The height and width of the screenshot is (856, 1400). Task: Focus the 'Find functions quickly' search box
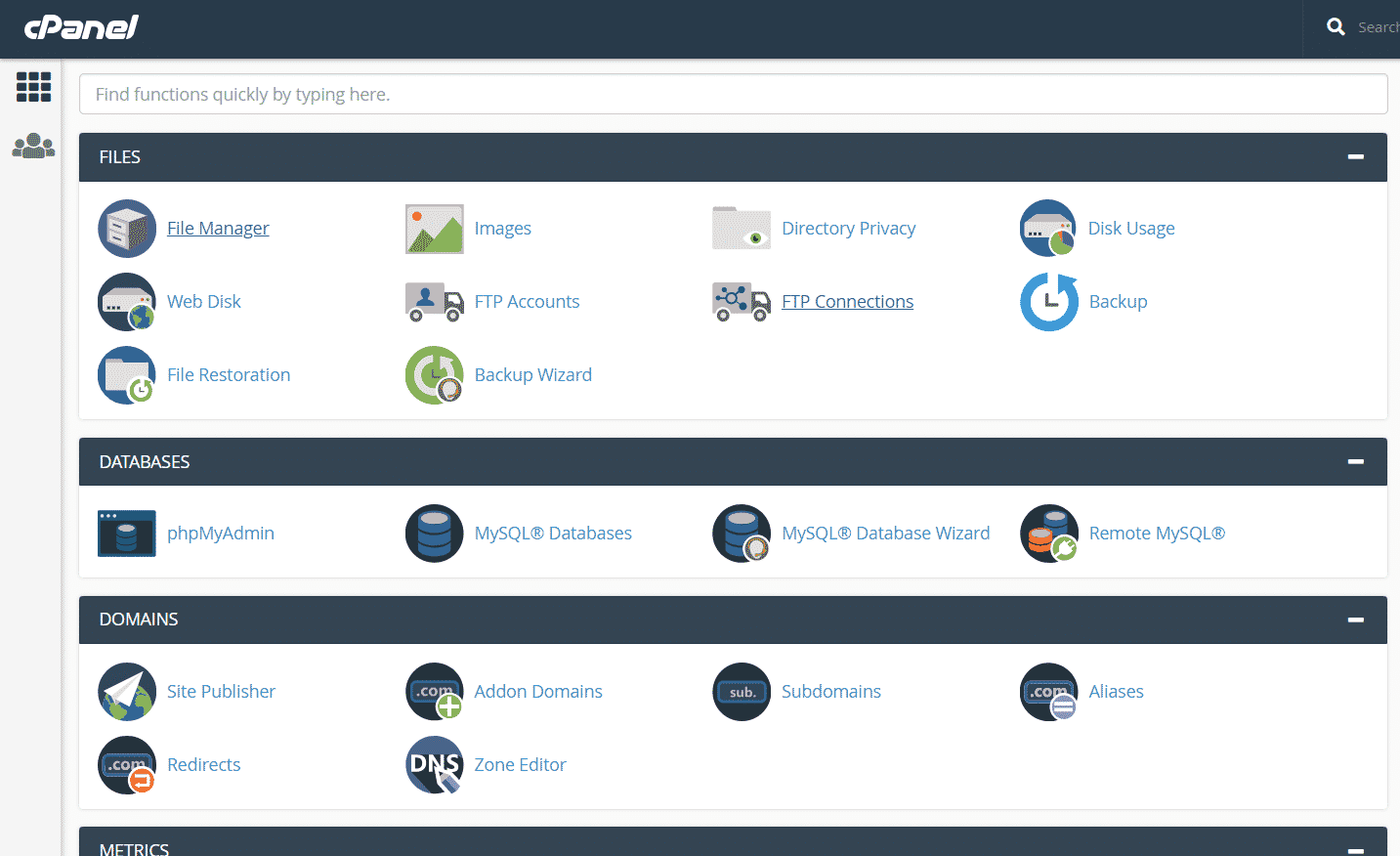click(733, 94)
